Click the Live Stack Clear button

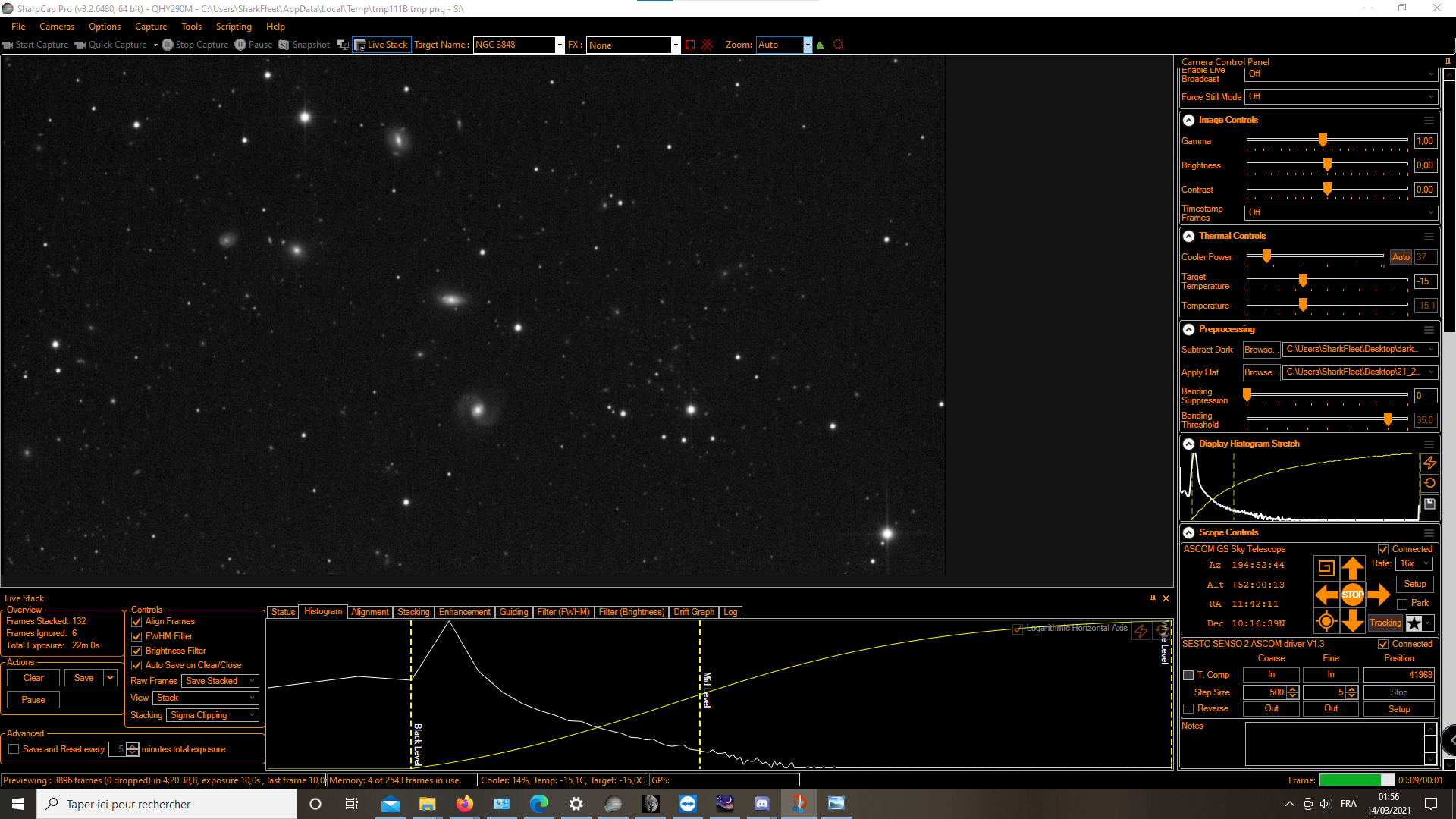click(x=33, y=678)
